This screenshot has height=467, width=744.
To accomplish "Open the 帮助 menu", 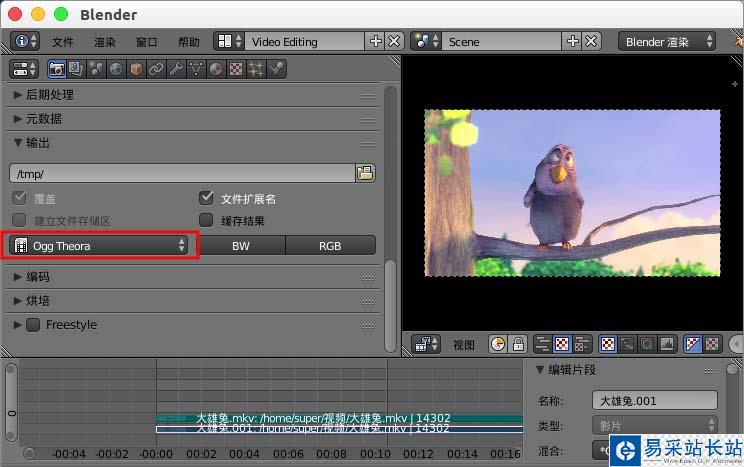I will pyautogui.click(x=189, y=42).
